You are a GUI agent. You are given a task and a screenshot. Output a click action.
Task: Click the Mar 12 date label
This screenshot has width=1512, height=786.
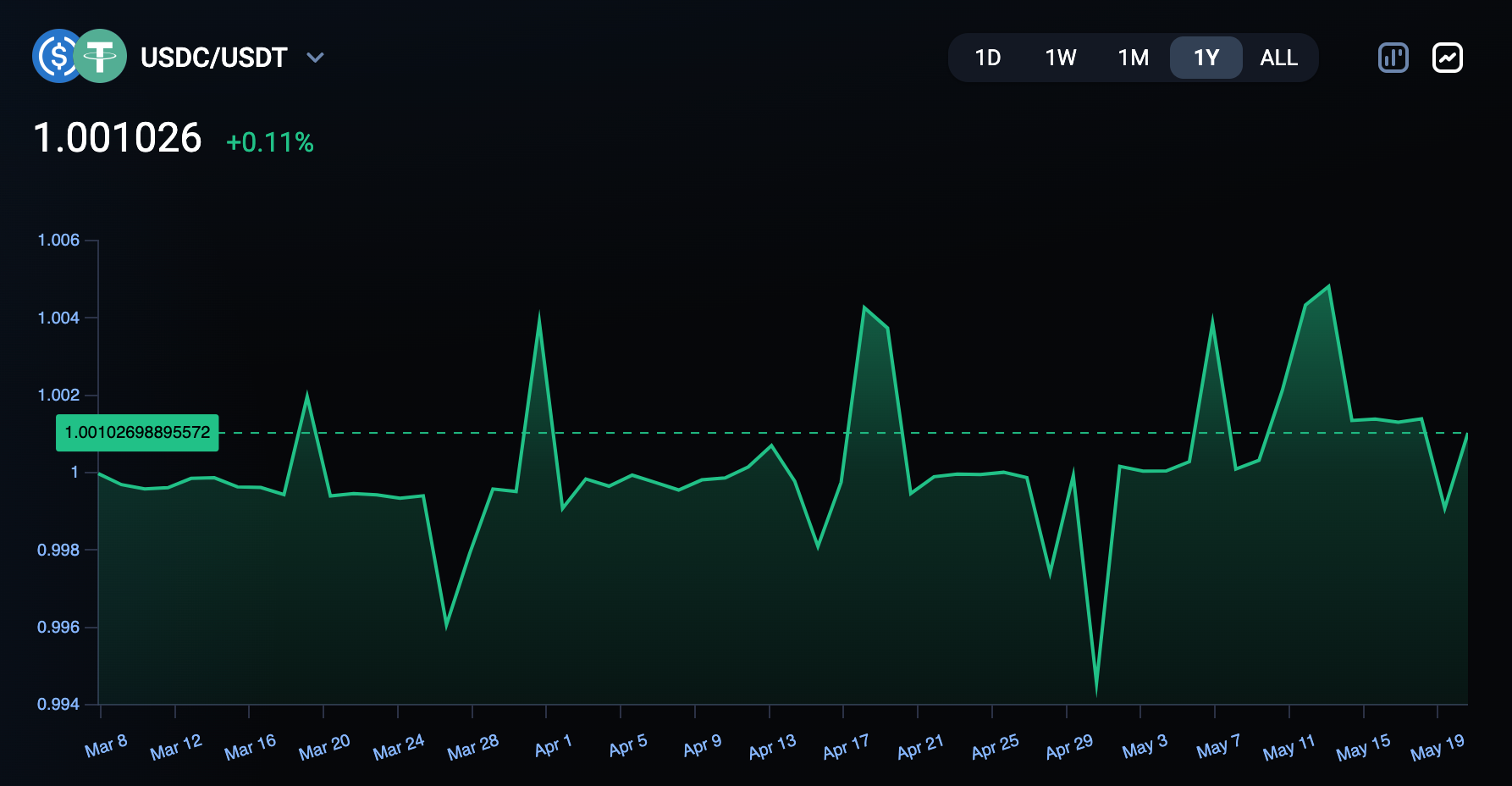[176, 747]
